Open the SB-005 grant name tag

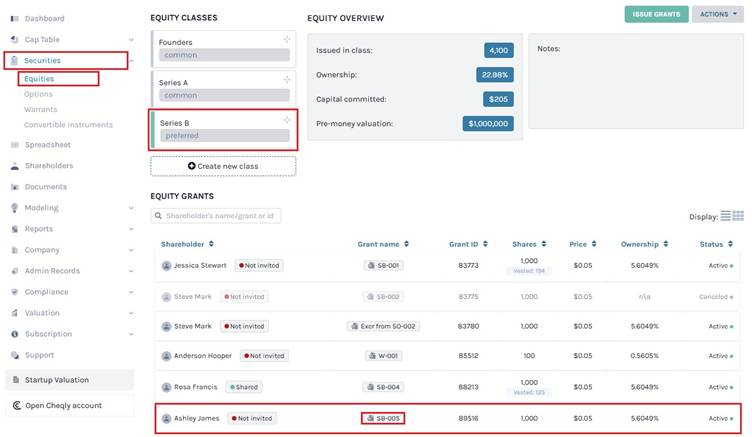(383, 418)
